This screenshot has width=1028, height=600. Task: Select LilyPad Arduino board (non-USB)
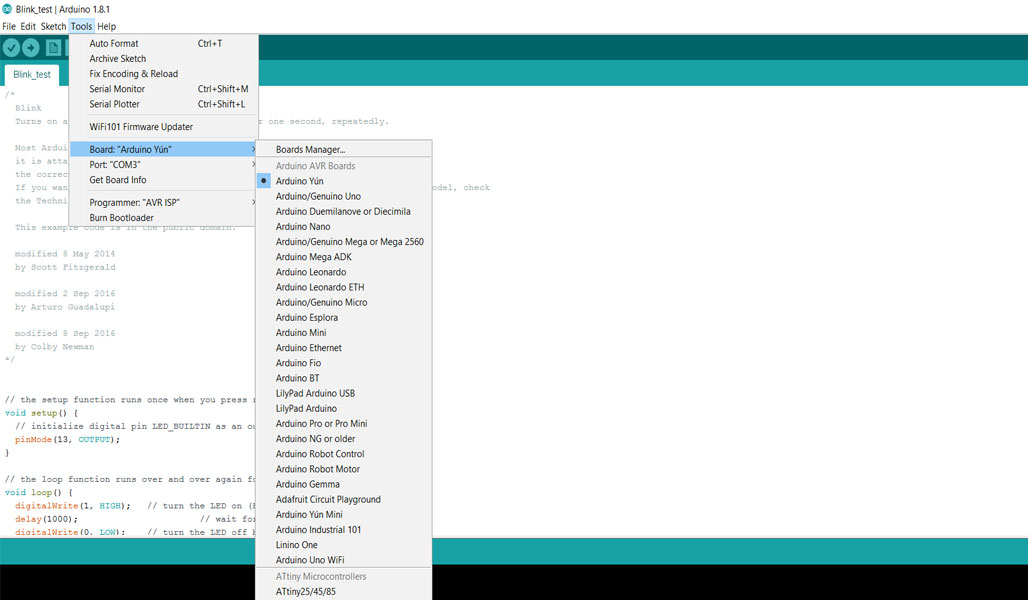coord(344,408)
